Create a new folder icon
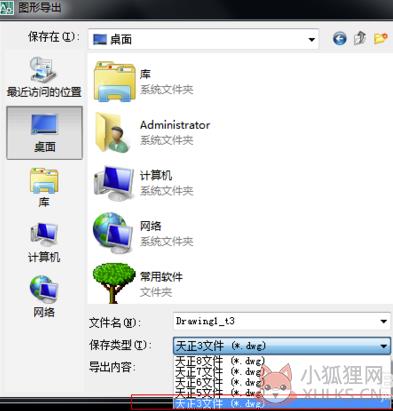The image size is (393, 411). tap(380, 38)
